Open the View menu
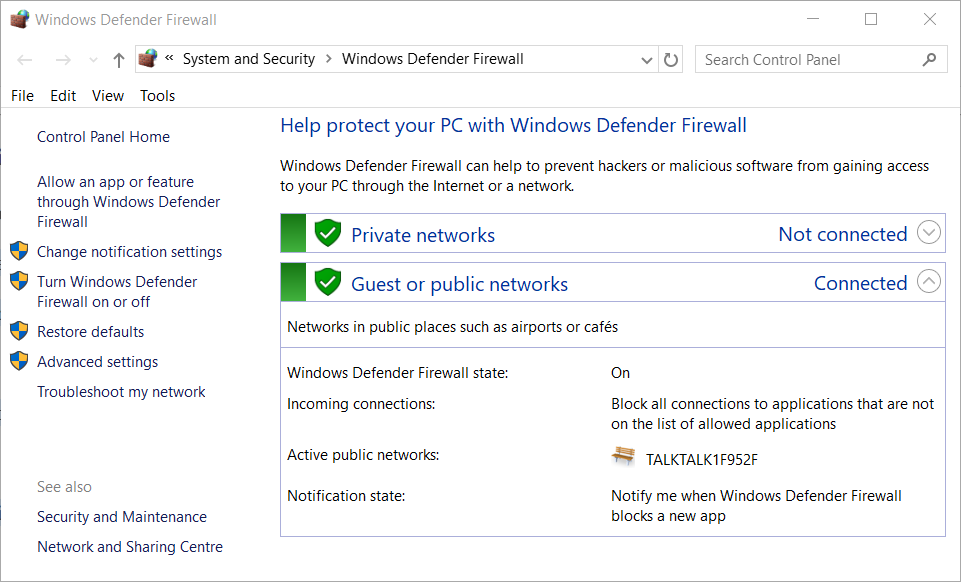The image size is (961, 582). point(108,96)
